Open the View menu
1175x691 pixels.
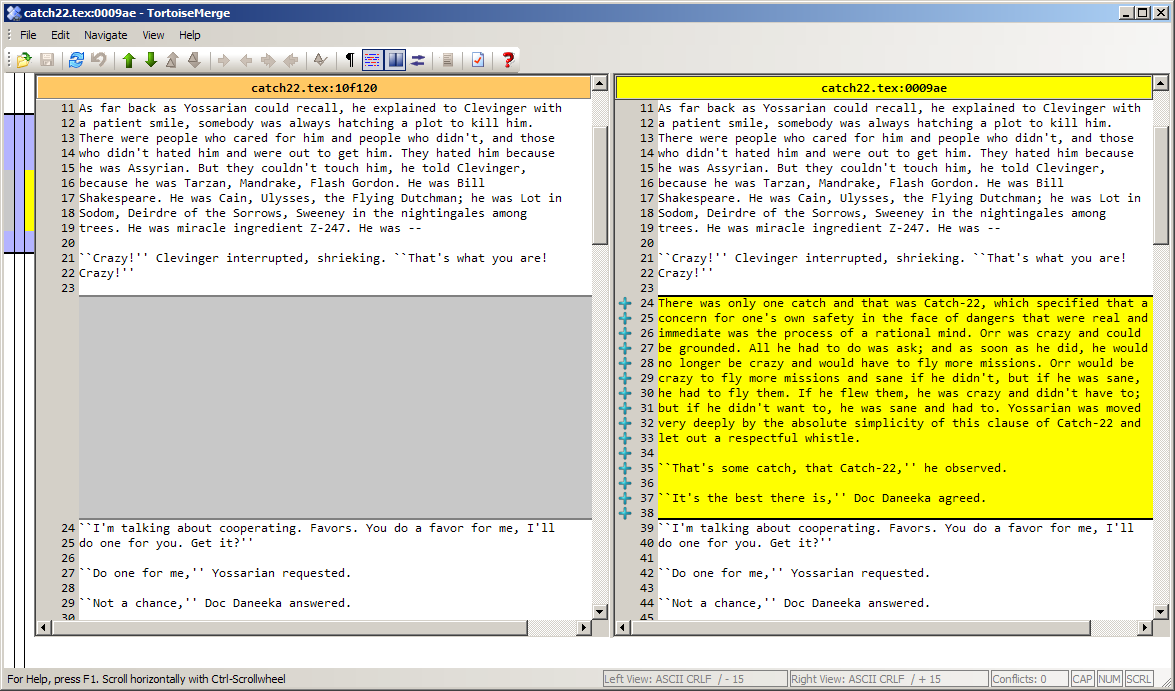click(154, 35)
